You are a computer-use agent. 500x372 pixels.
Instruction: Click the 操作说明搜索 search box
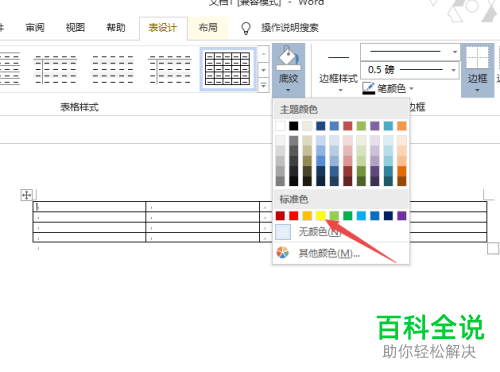pos(290,28)
